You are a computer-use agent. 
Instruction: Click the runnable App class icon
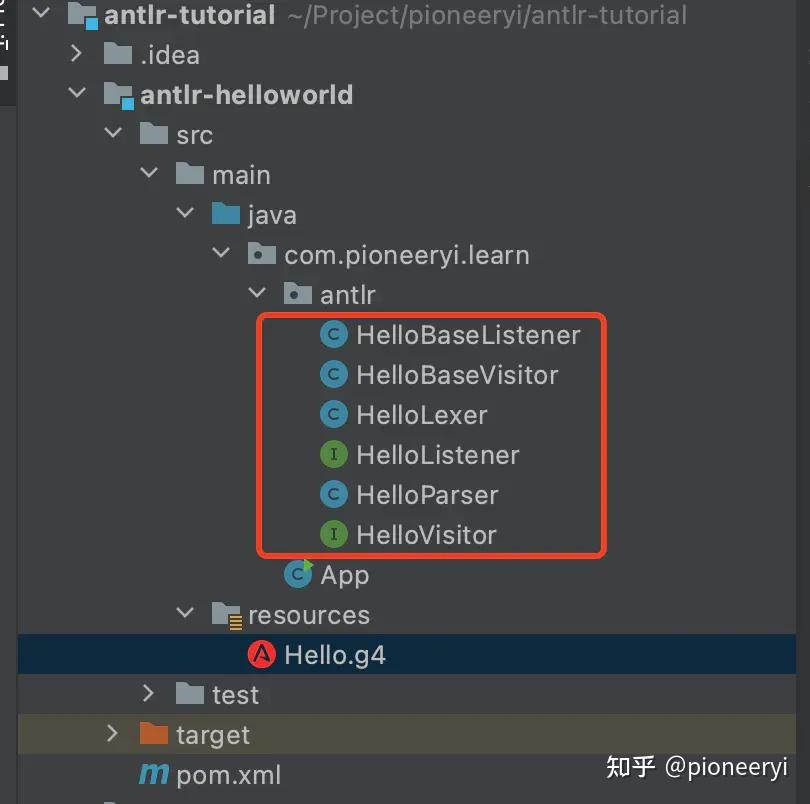point(298,574)
